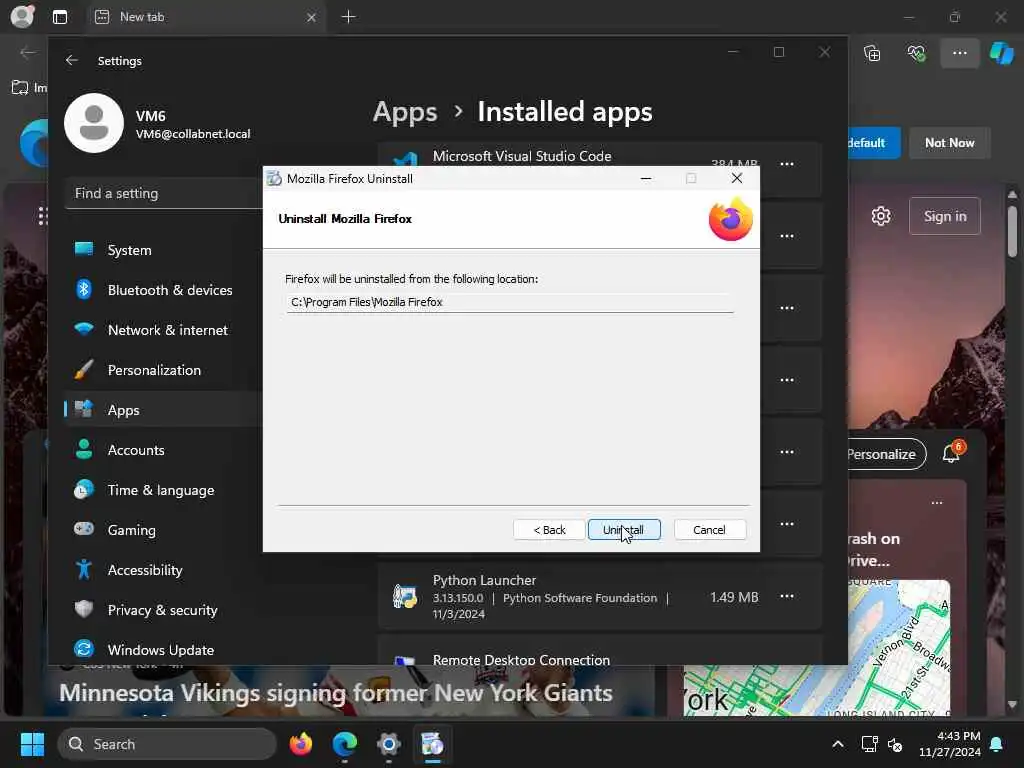Open Windows Update settings
Viewport: 1024px width, 768px height.
pyautogui.click(x=163, y=650)
